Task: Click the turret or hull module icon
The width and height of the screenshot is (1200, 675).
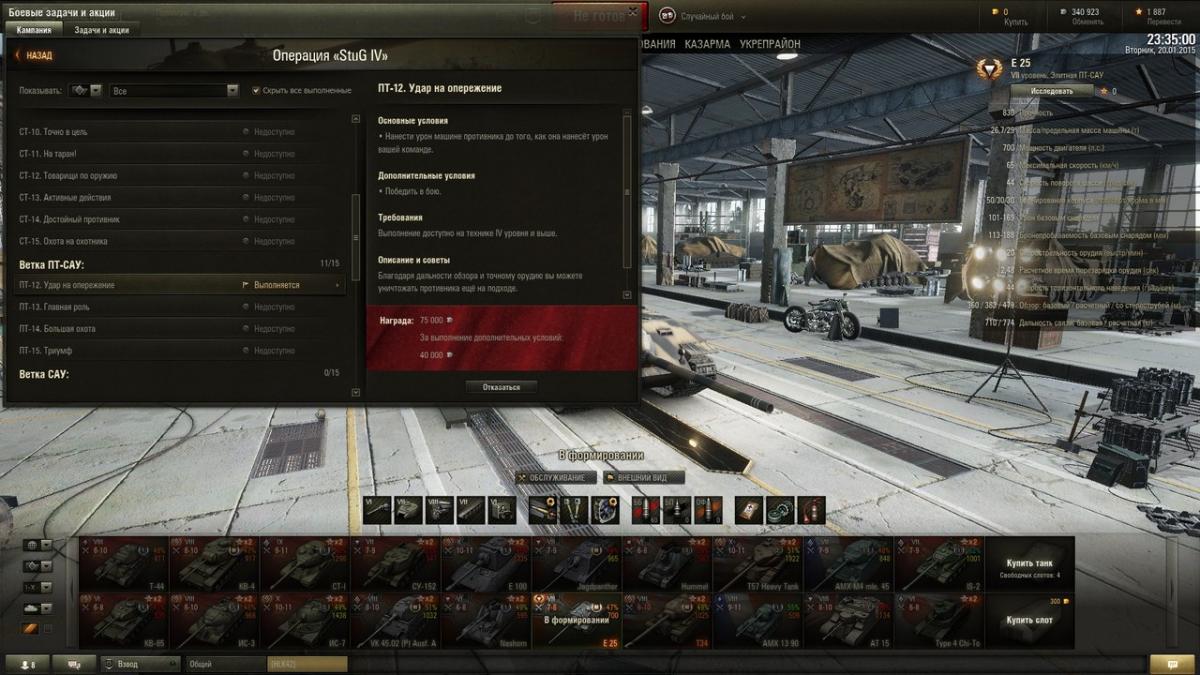Action: tap(408, 509)
